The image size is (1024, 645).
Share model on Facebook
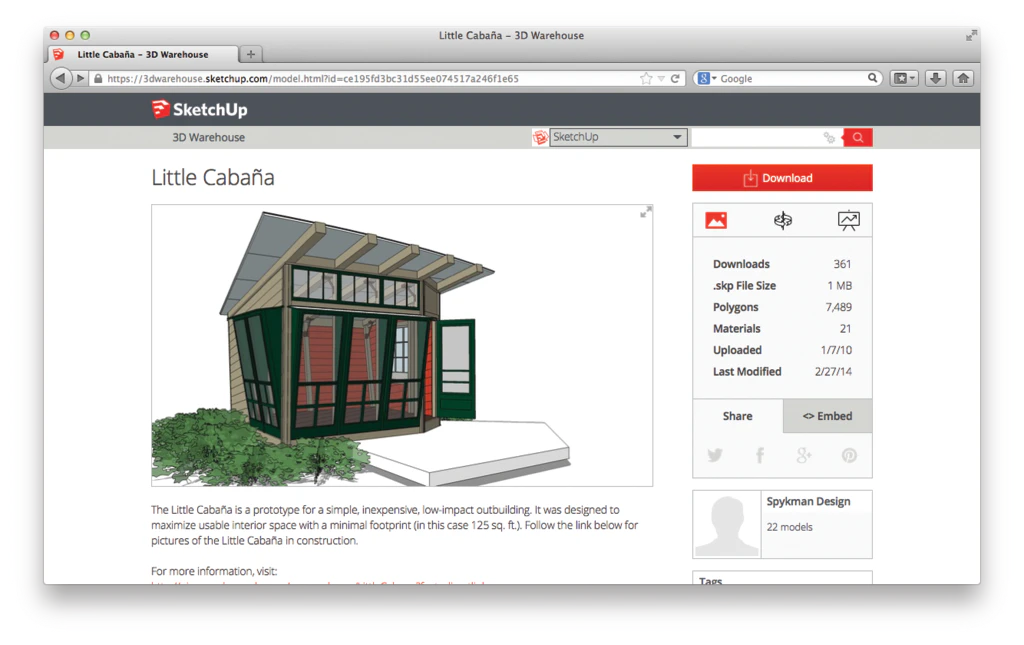pyautogui.click(x=760, y=455)
